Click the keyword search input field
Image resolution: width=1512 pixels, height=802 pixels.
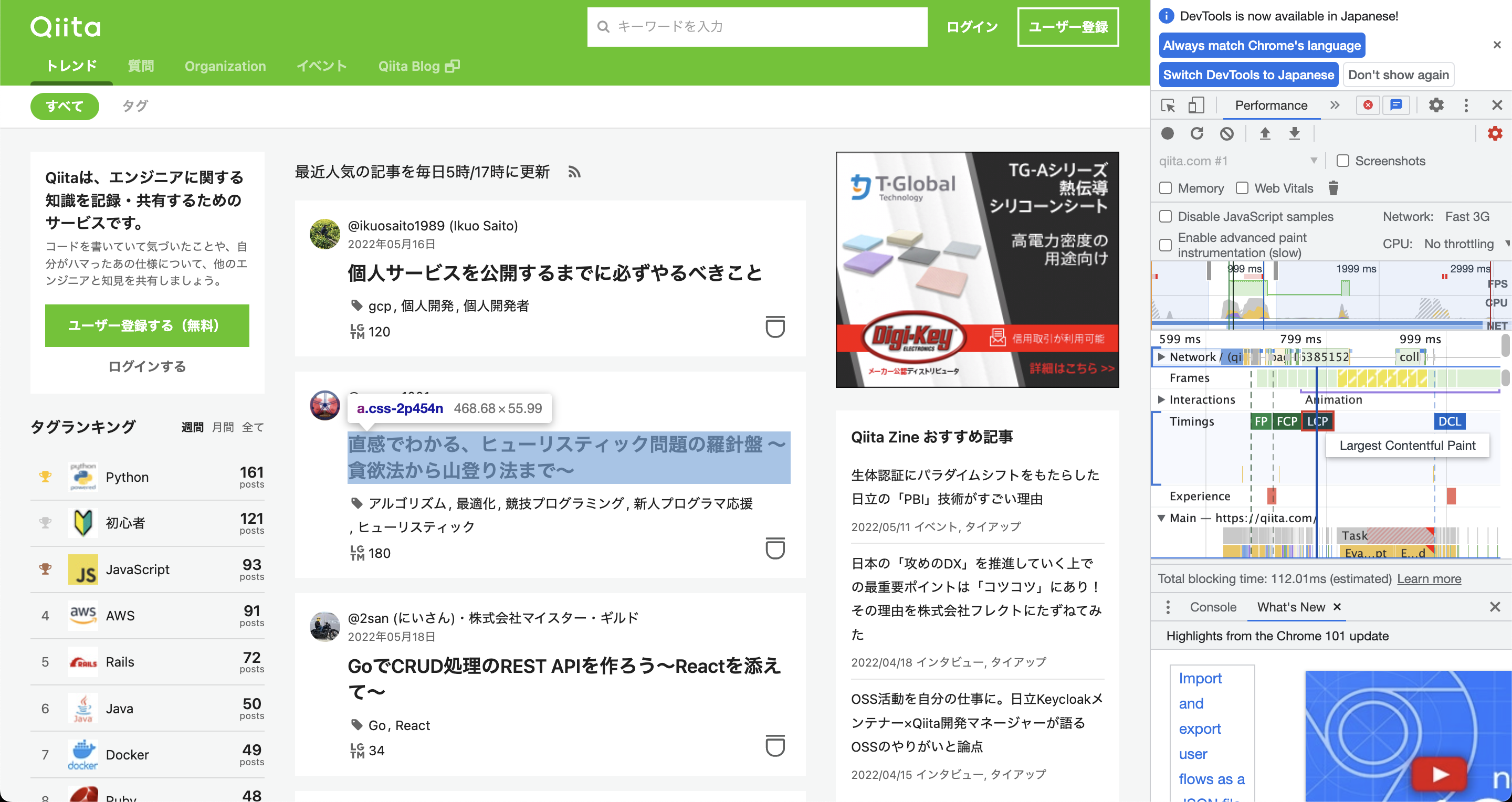pyautogui.click(x=757, y=27)
